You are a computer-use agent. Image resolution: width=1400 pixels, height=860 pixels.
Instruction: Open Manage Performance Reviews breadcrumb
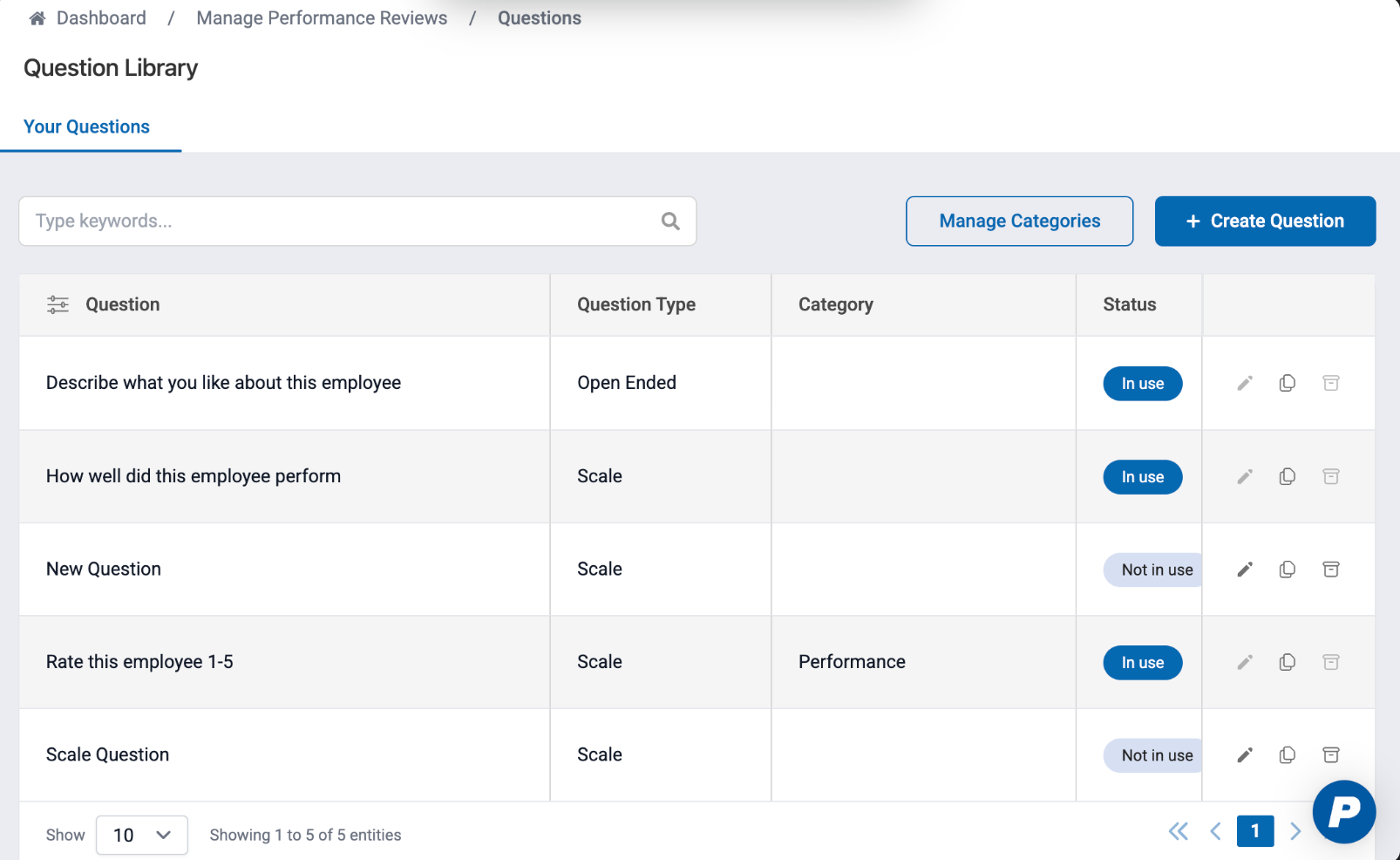(322, 18)
